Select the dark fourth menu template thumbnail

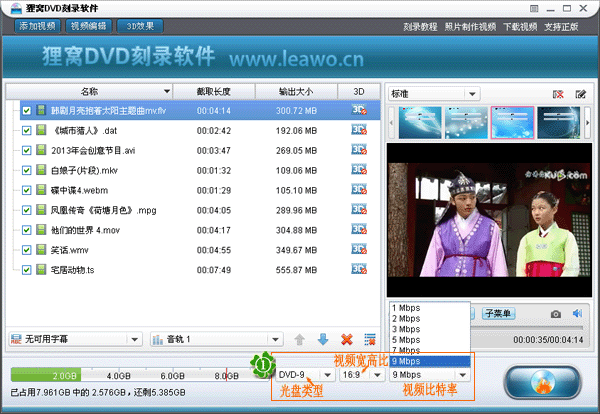(559, 122)
